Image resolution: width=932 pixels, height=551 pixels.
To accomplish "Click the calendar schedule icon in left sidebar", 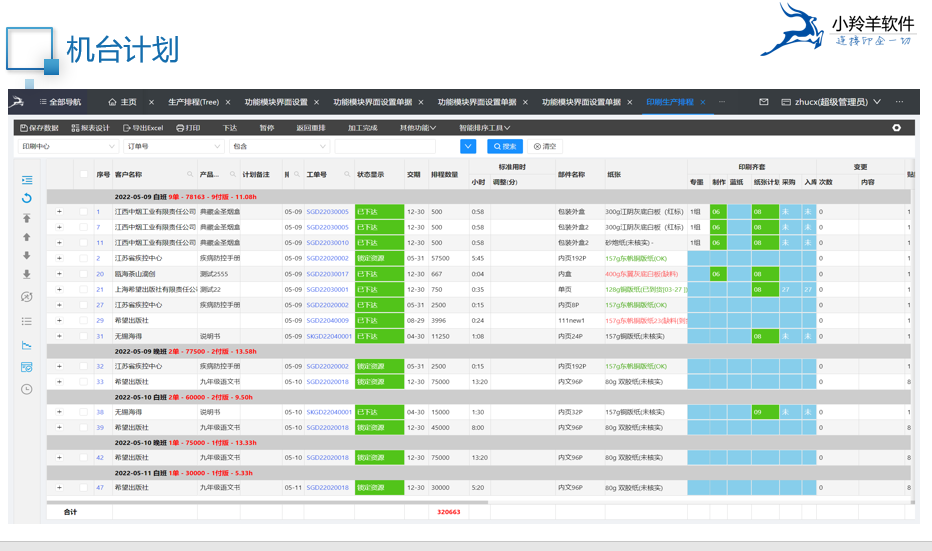I will (x=27, y=367).
